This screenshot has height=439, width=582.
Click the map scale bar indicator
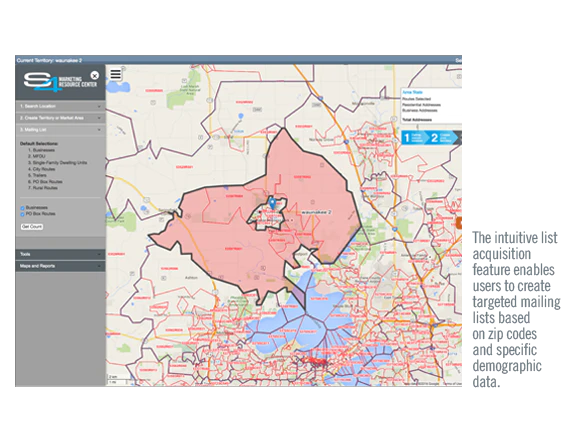pos(118,379)
